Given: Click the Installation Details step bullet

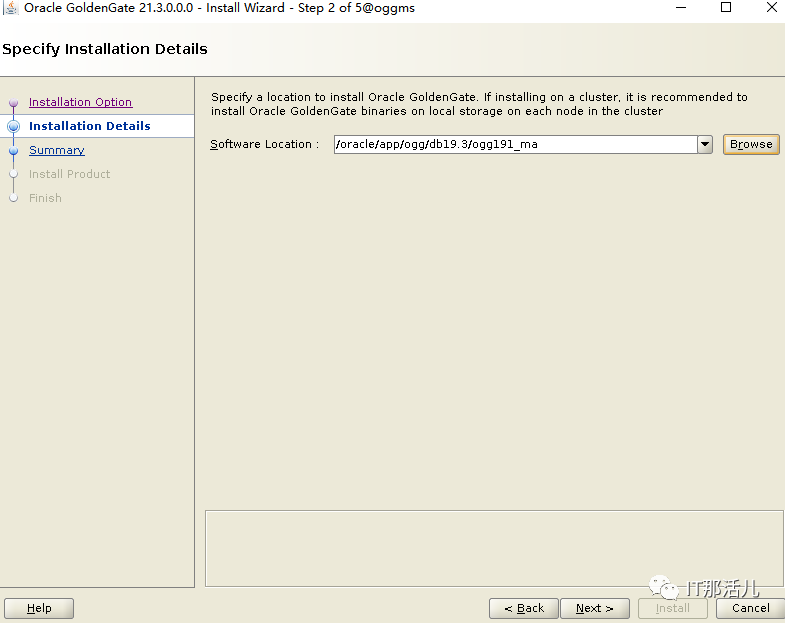Looking at the screenshot, I should click(14, 127).
